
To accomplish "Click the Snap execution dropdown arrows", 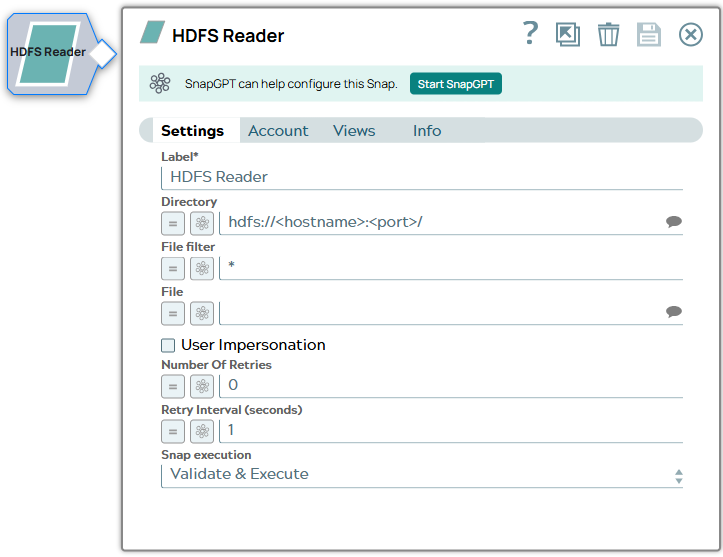I will (678, 476).
